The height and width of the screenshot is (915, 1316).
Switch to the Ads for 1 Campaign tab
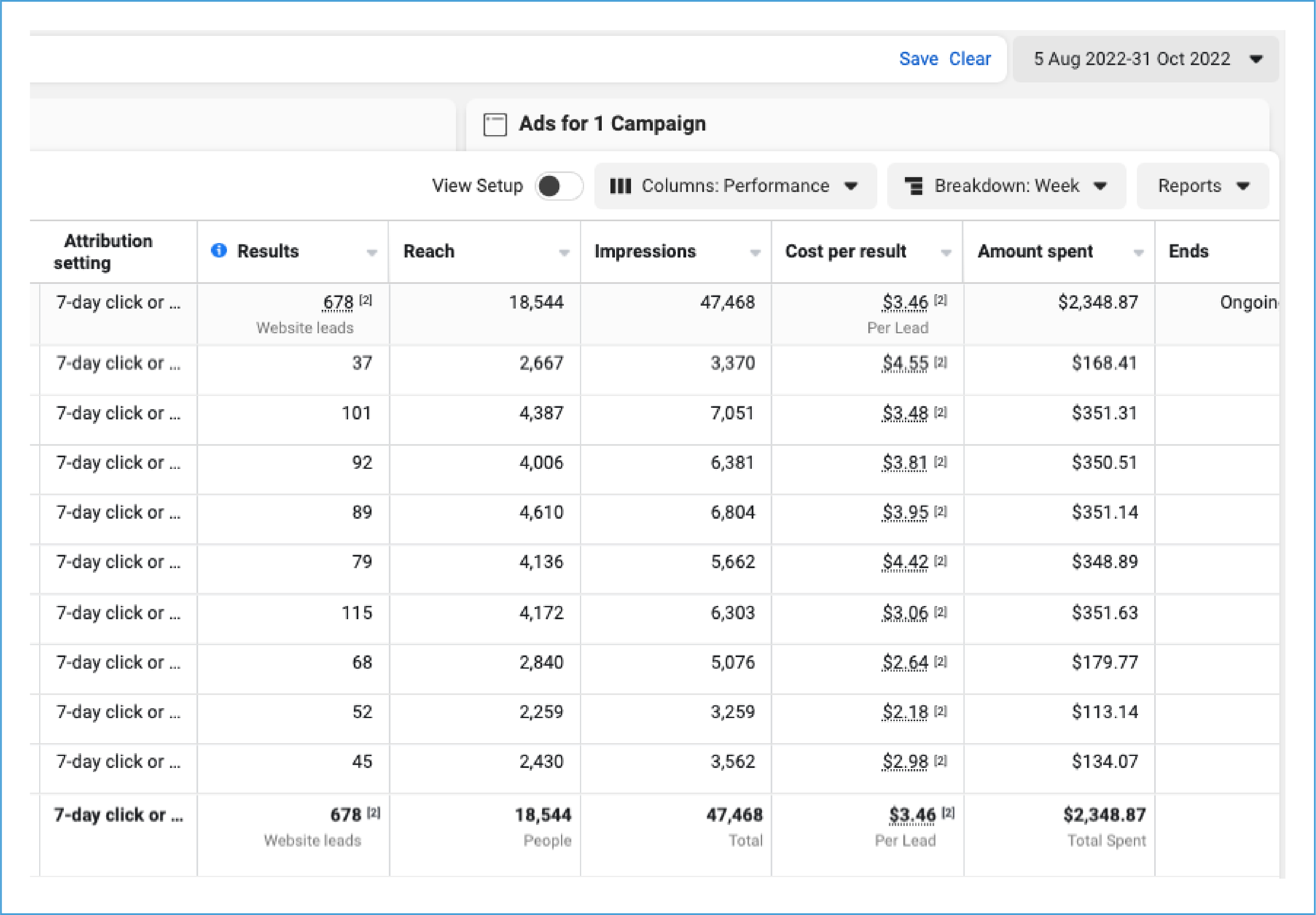tap(612, 124)
